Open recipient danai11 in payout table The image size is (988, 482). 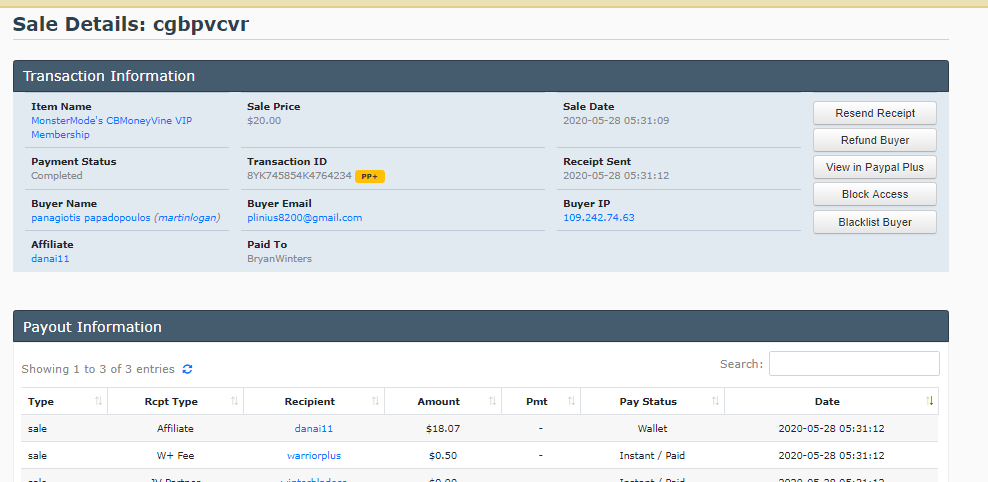pos(314,428)
